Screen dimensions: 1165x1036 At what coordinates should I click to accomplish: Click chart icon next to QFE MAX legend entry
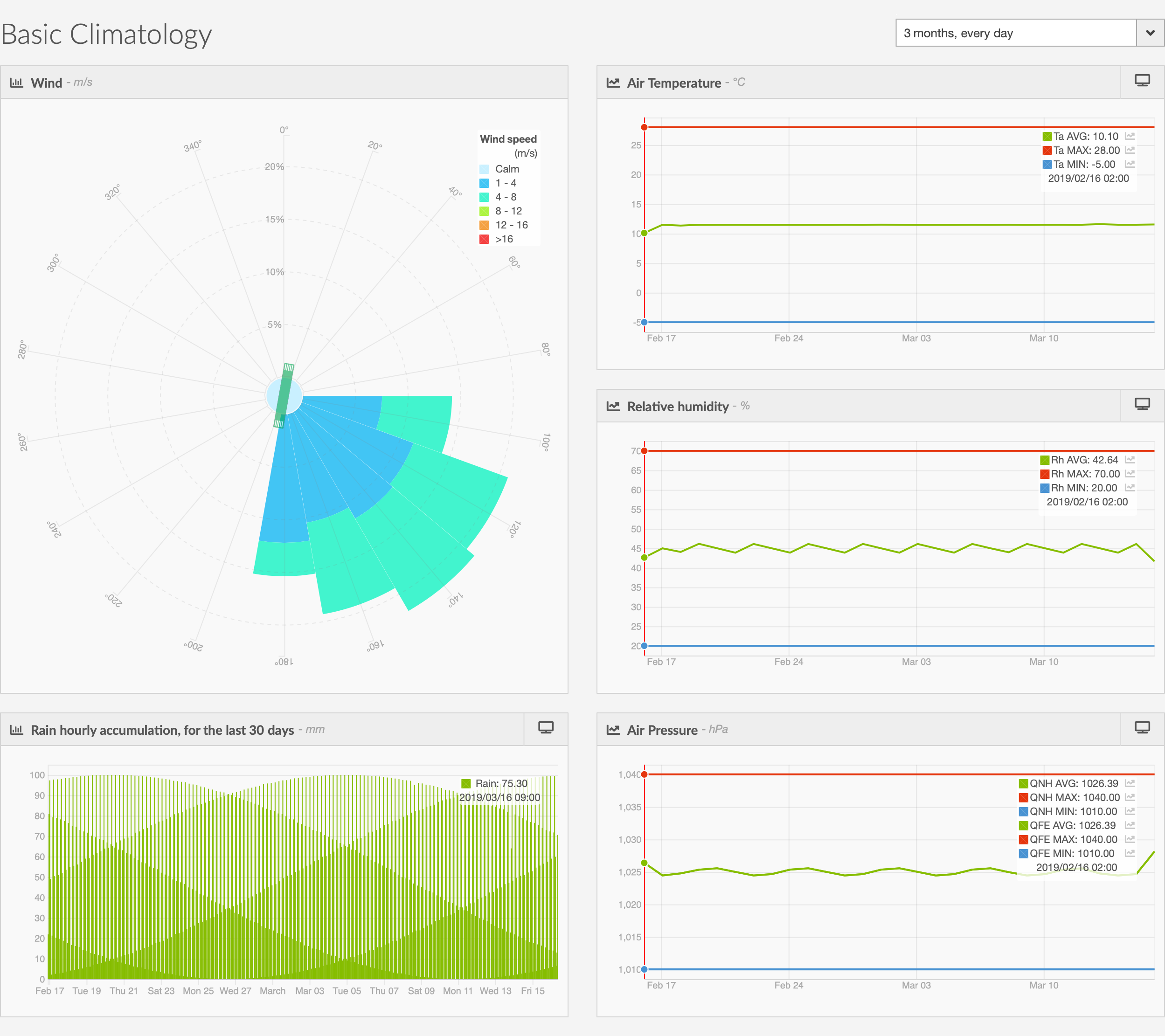point(1130,839)
